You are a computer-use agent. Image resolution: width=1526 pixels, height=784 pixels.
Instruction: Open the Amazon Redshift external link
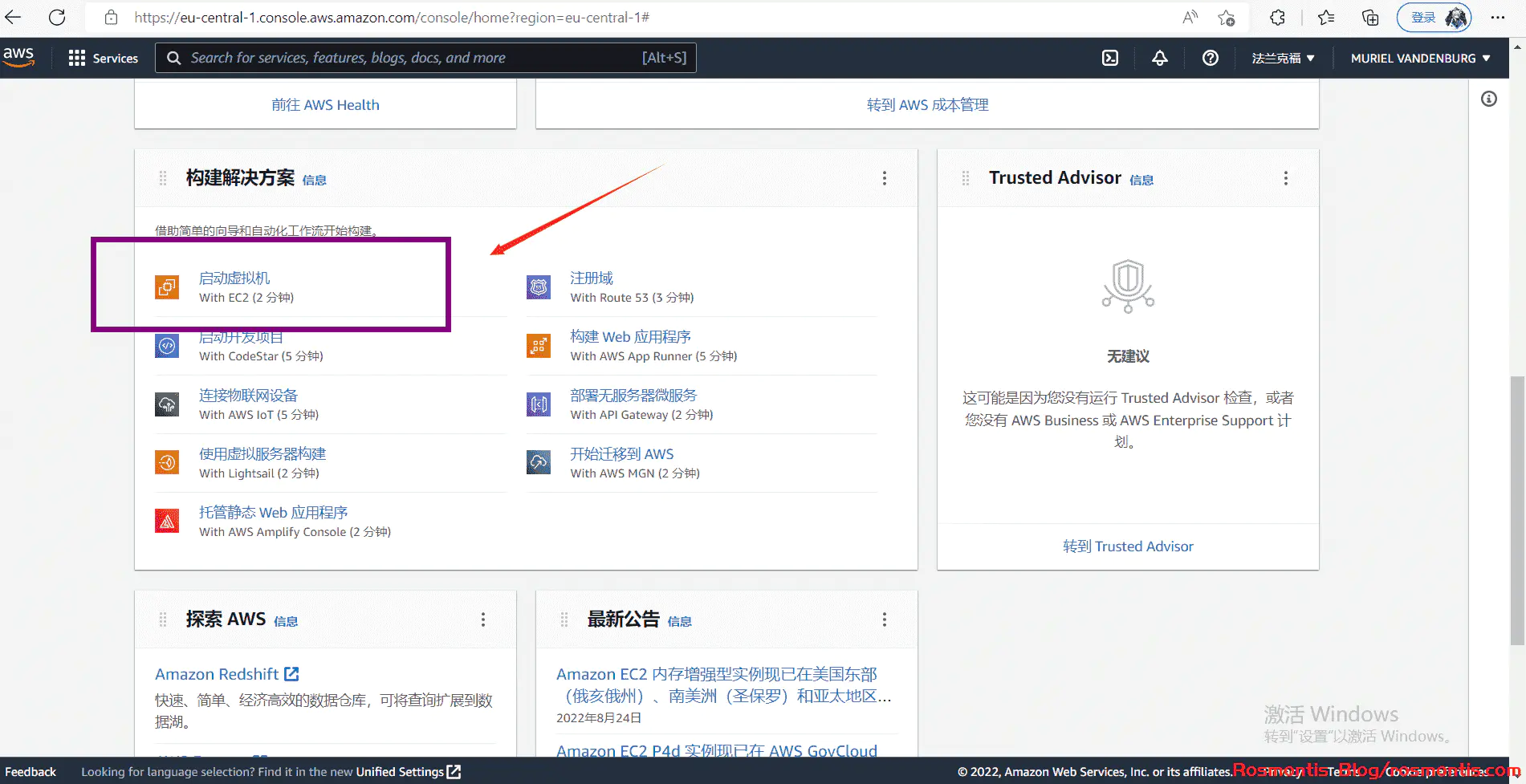click(227, 674)
